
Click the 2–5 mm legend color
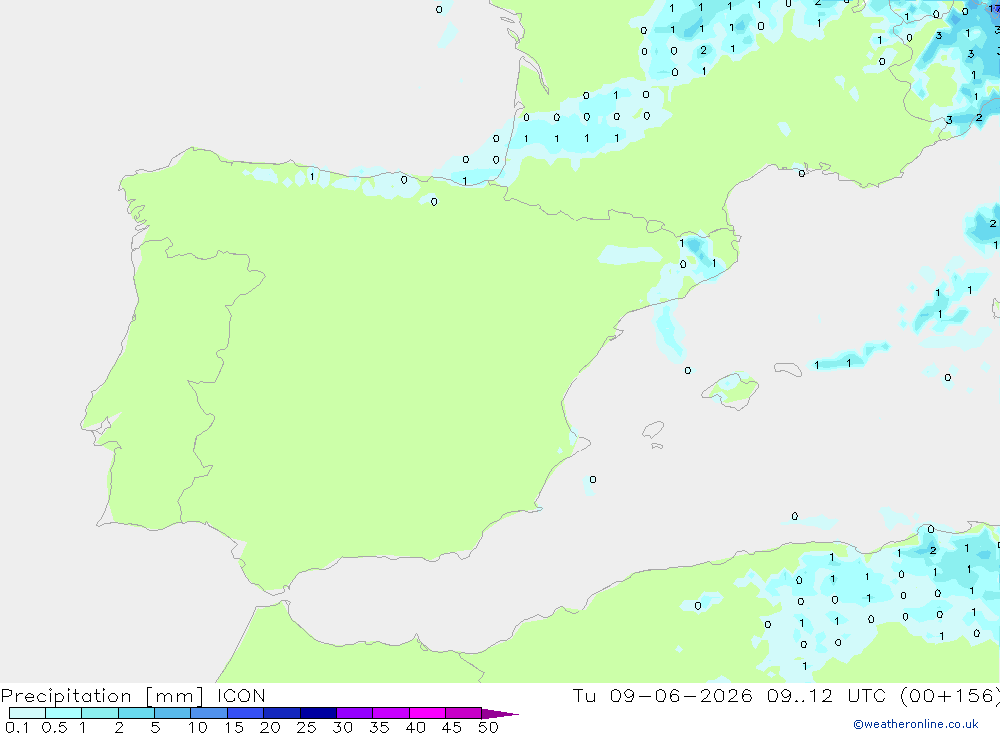click(136, 713)
